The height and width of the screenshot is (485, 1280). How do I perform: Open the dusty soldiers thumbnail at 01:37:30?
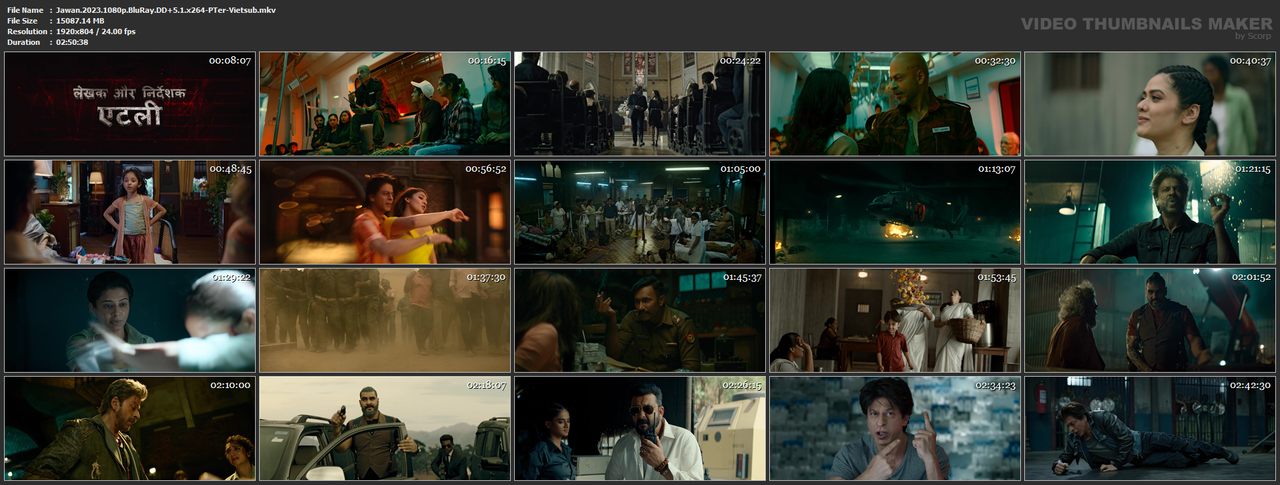pos(385,320)
